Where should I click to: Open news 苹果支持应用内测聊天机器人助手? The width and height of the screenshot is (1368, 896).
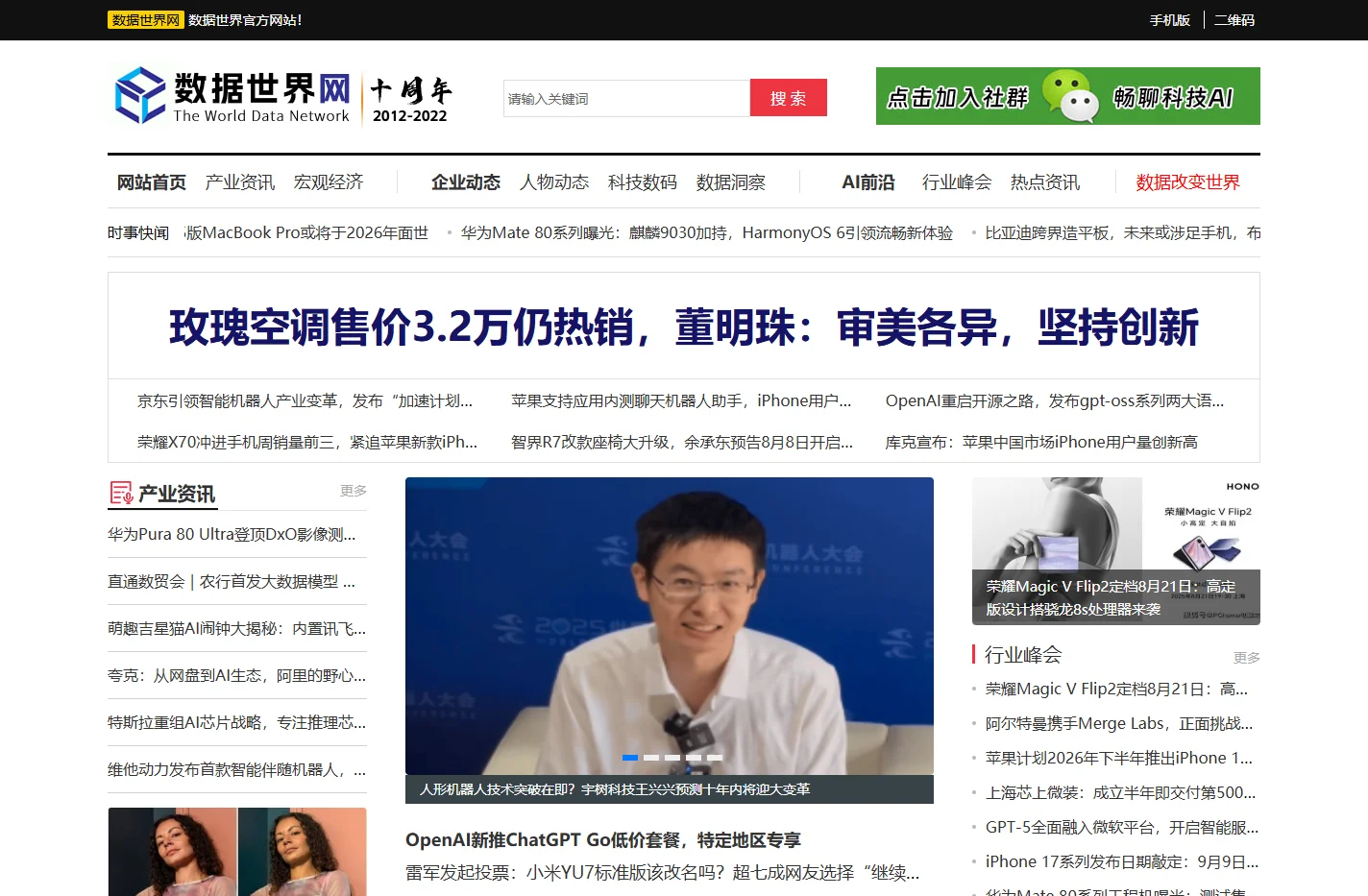(681, 400)
